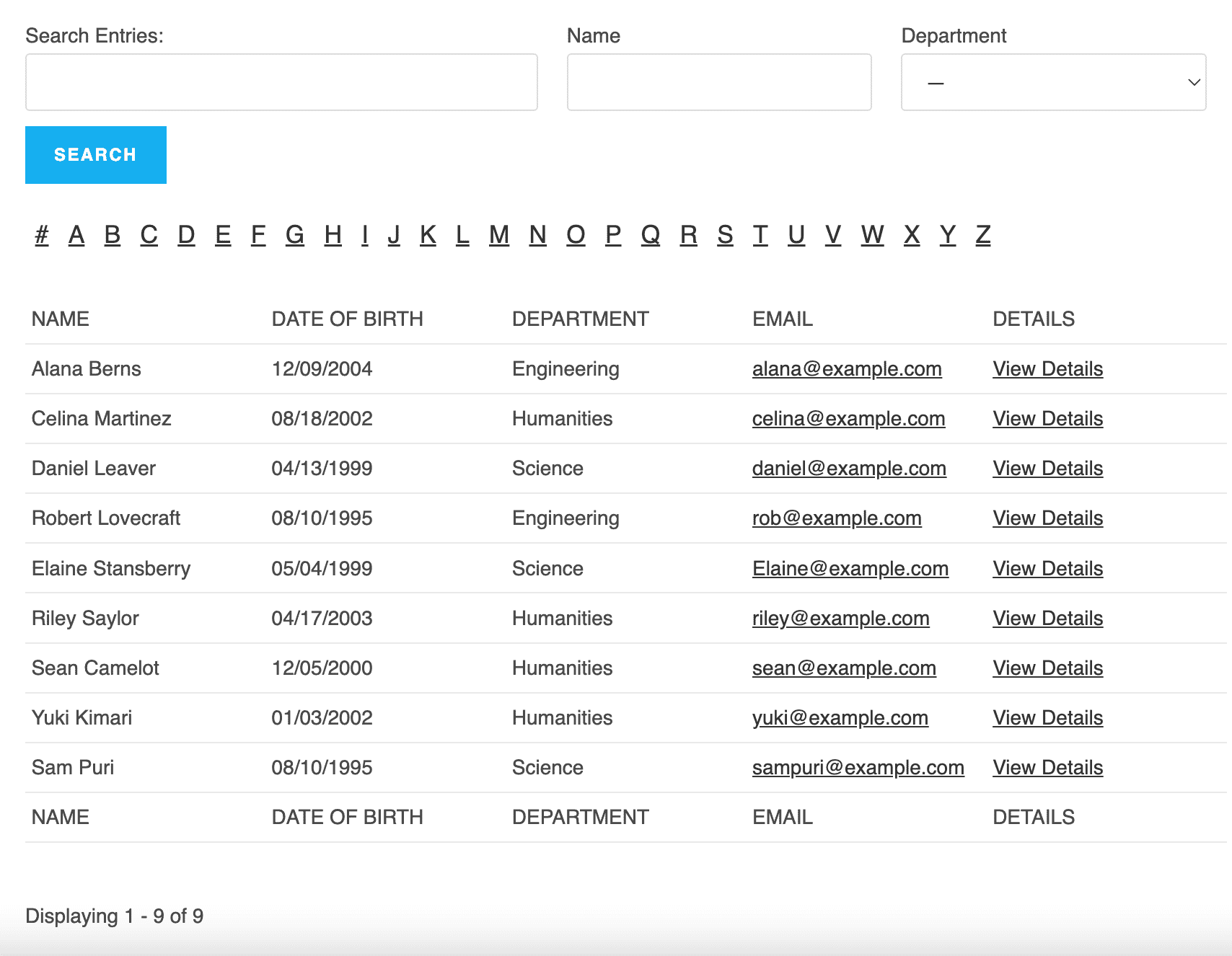View Details for Celina Martinez
Viewport: 1232px width, 956px height.
pos(1048,419)
